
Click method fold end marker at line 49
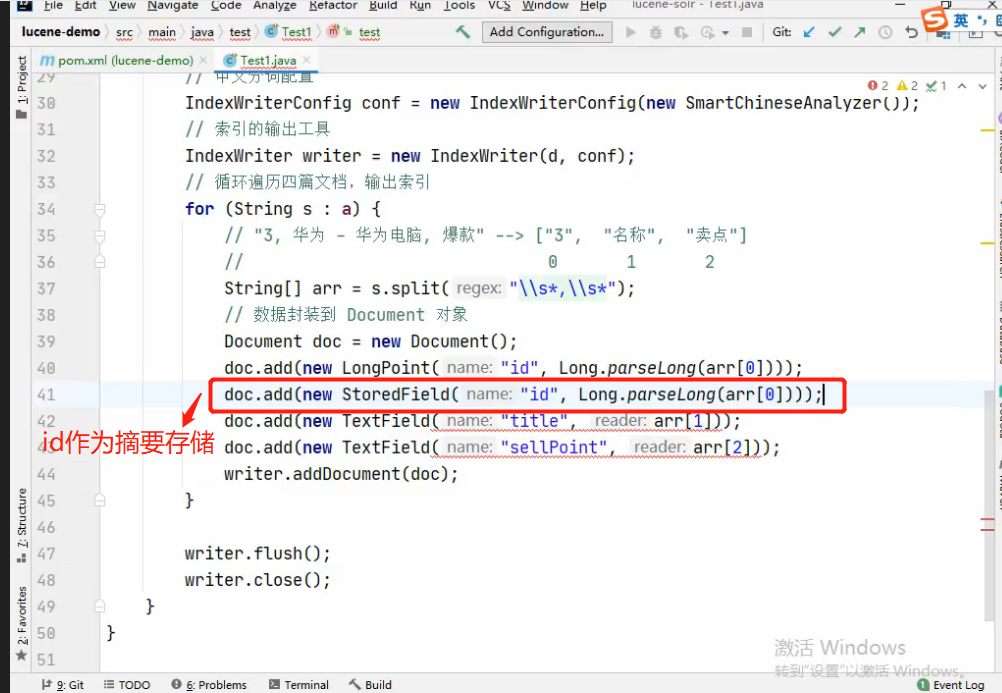tap(100, 606)
